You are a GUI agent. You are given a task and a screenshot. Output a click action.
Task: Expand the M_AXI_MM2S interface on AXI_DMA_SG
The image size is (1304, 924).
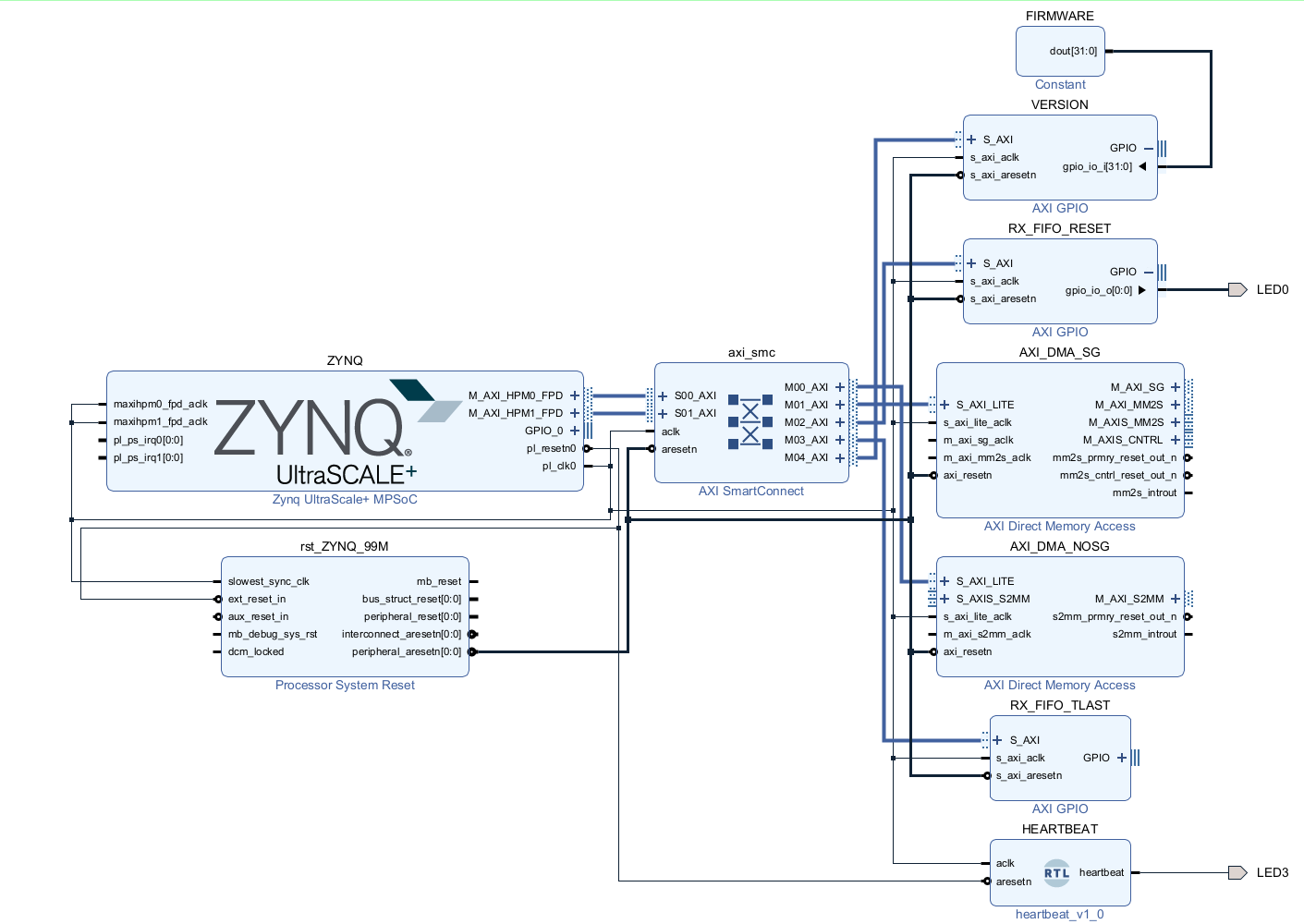(1176, 405)
